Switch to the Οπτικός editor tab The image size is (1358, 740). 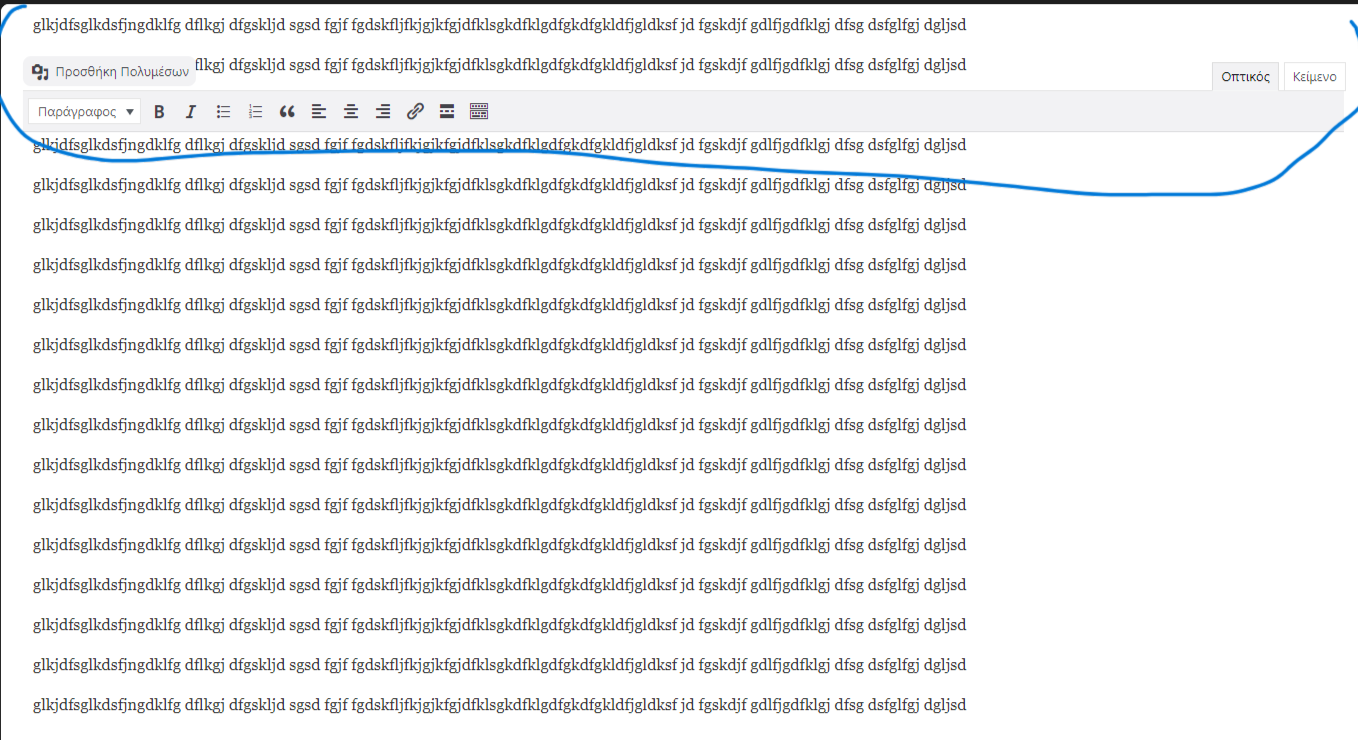[1245, 76]
